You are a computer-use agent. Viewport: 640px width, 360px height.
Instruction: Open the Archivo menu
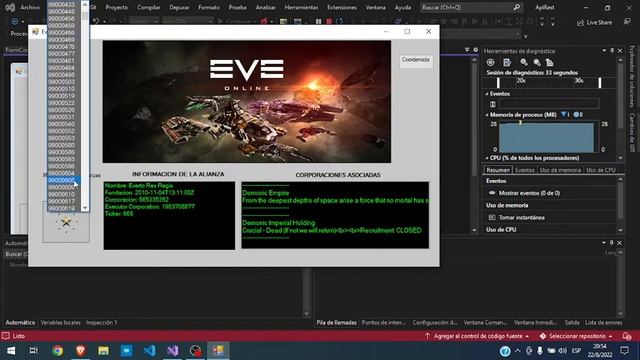30,7
